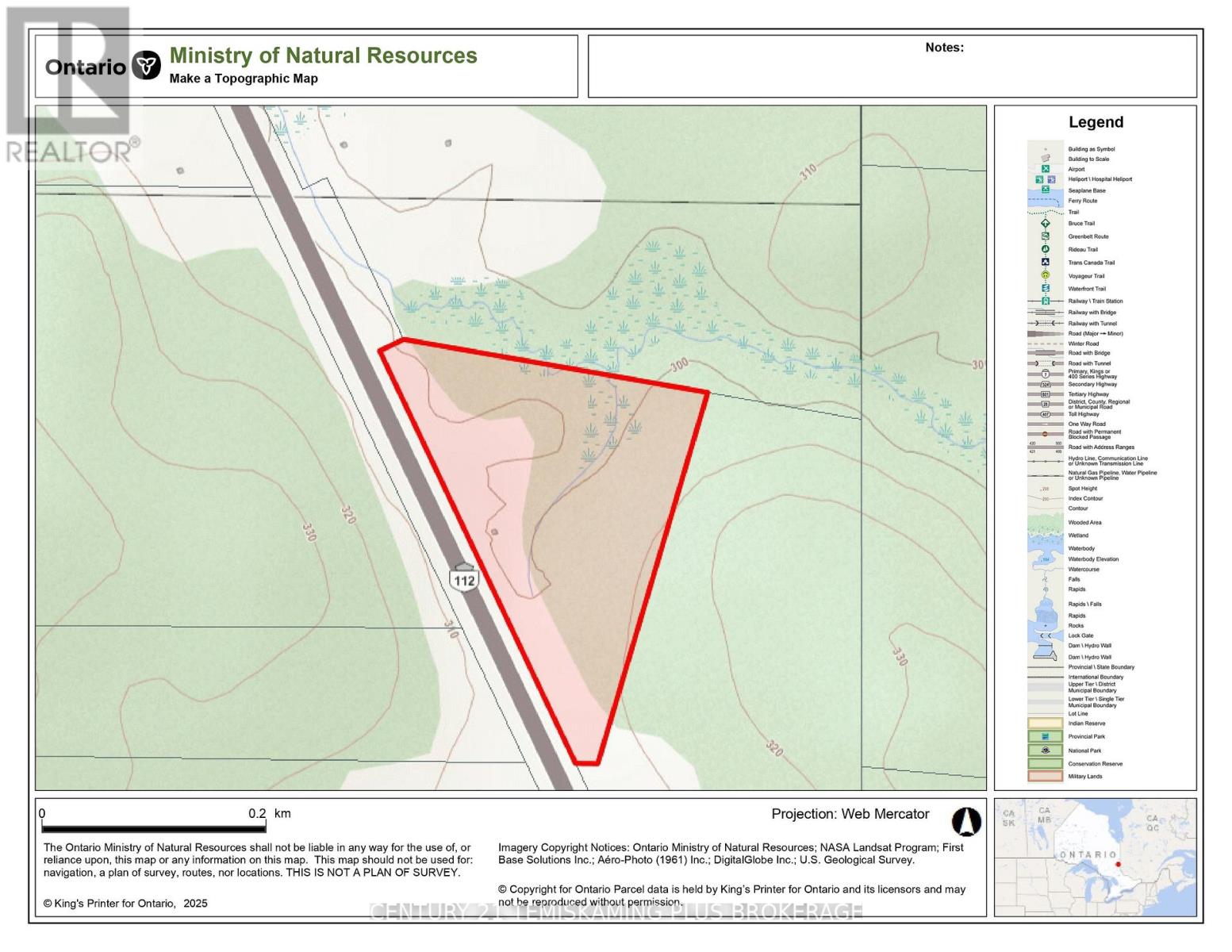Click the Ontario locator inset map
This screenshot has height=952, width=1232.
pyautogui.click(x=1095, y=857)
